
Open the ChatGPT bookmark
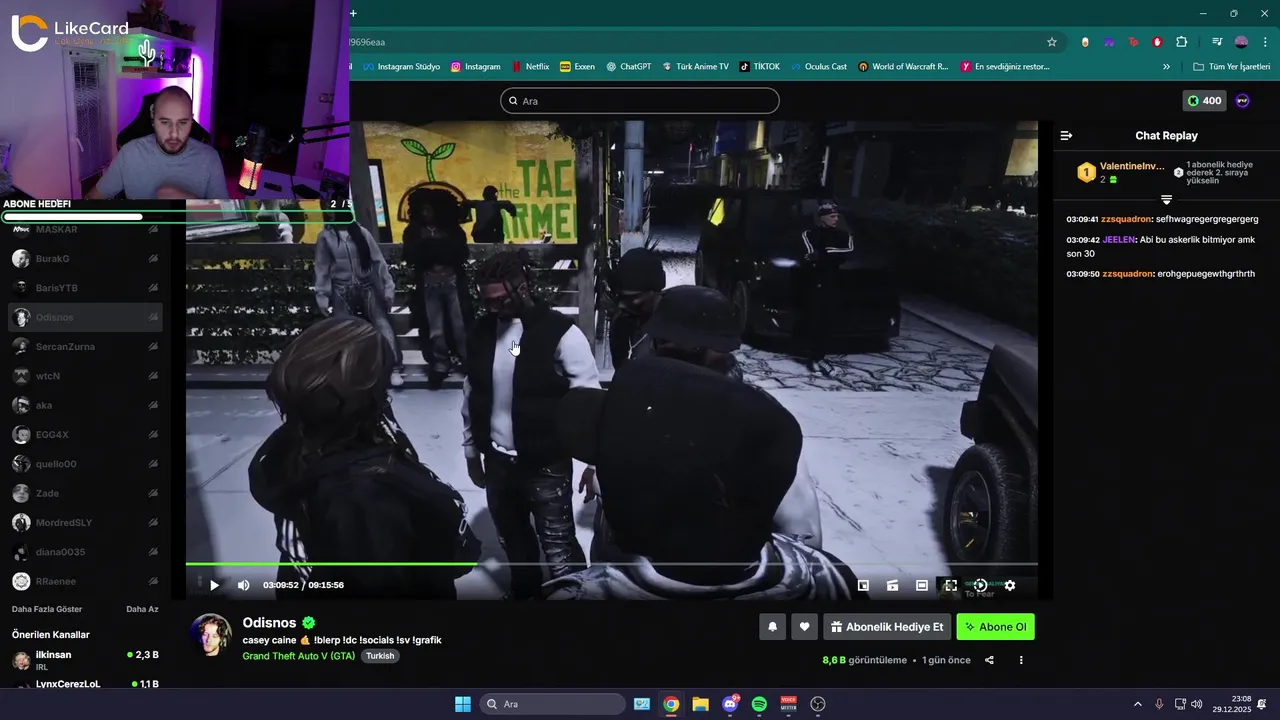pos(628,67)
